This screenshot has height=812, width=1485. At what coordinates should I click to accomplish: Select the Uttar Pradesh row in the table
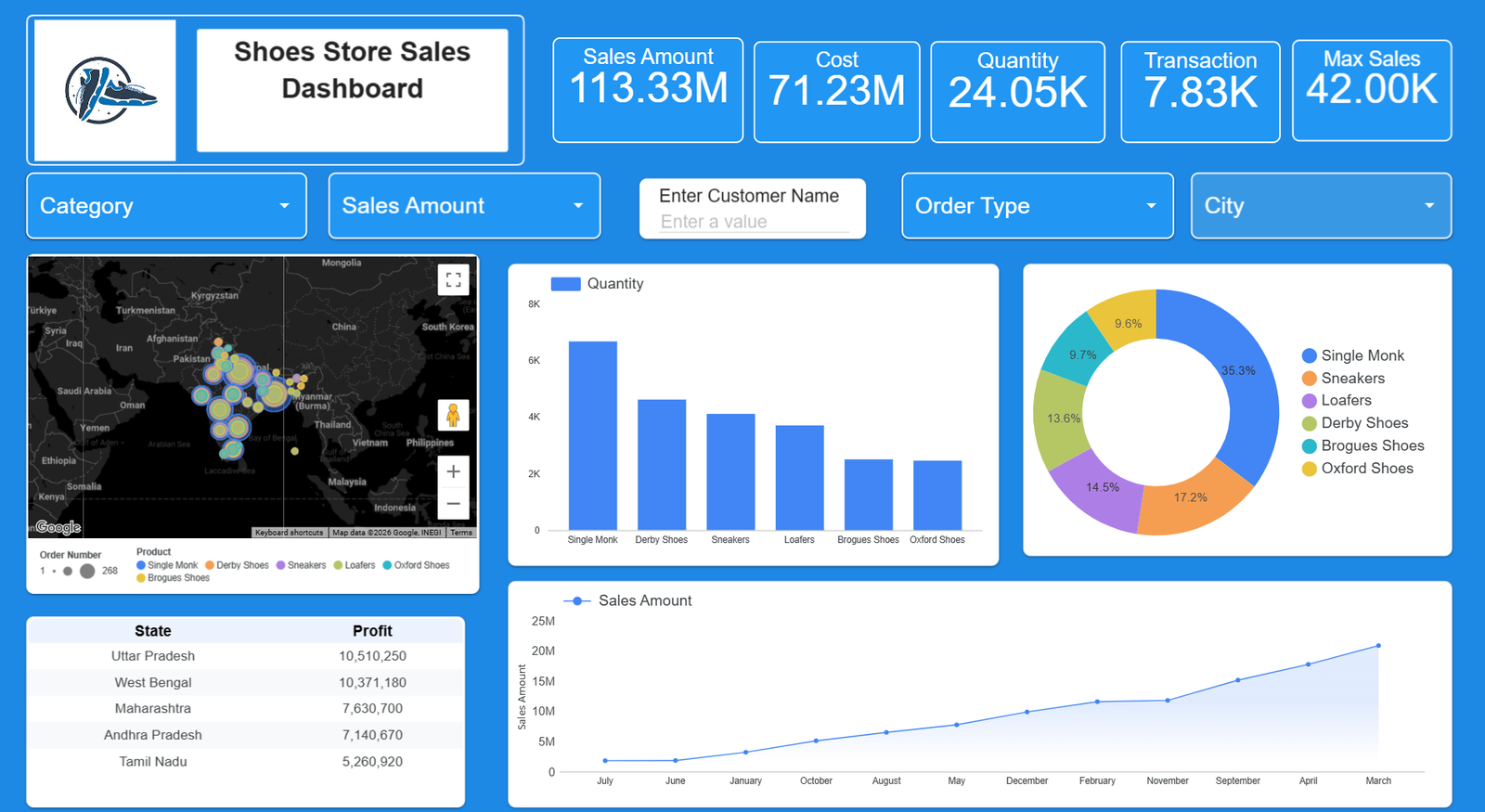pyautogui.click(x=246, y=656)
